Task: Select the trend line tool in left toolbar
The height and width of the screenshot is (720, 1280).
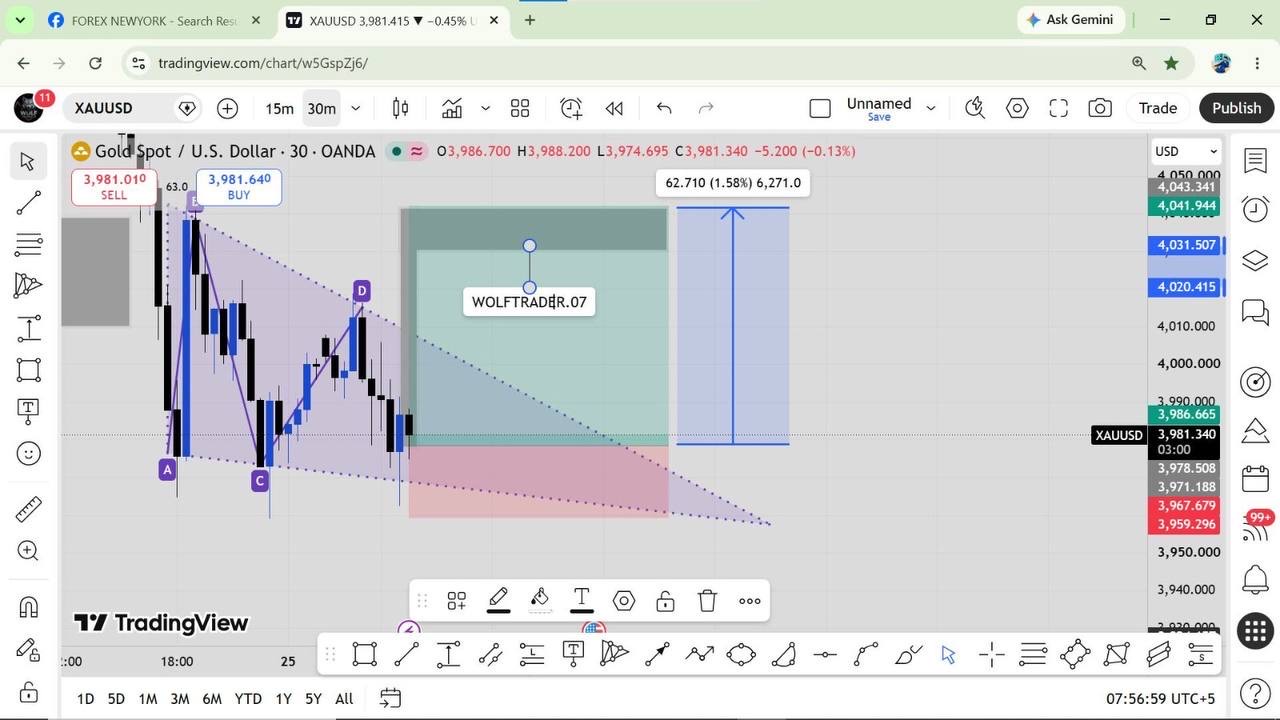Action: click(28, 203)
